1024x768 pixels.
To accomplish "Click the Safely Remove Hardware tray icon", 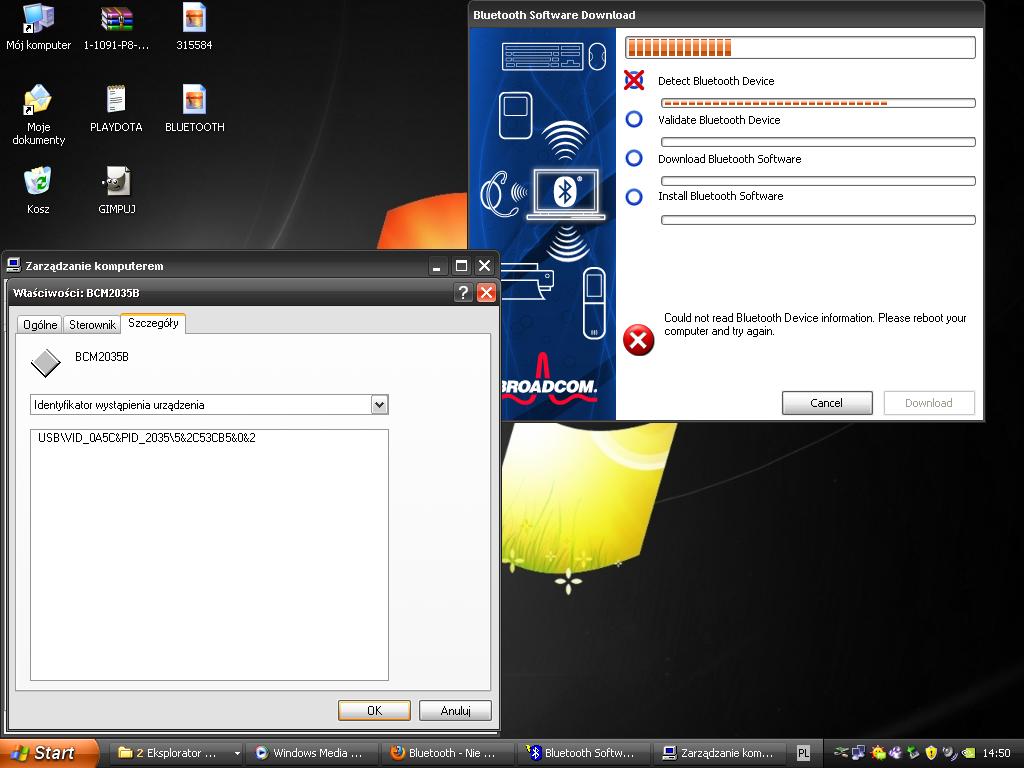I will (841, 753).
